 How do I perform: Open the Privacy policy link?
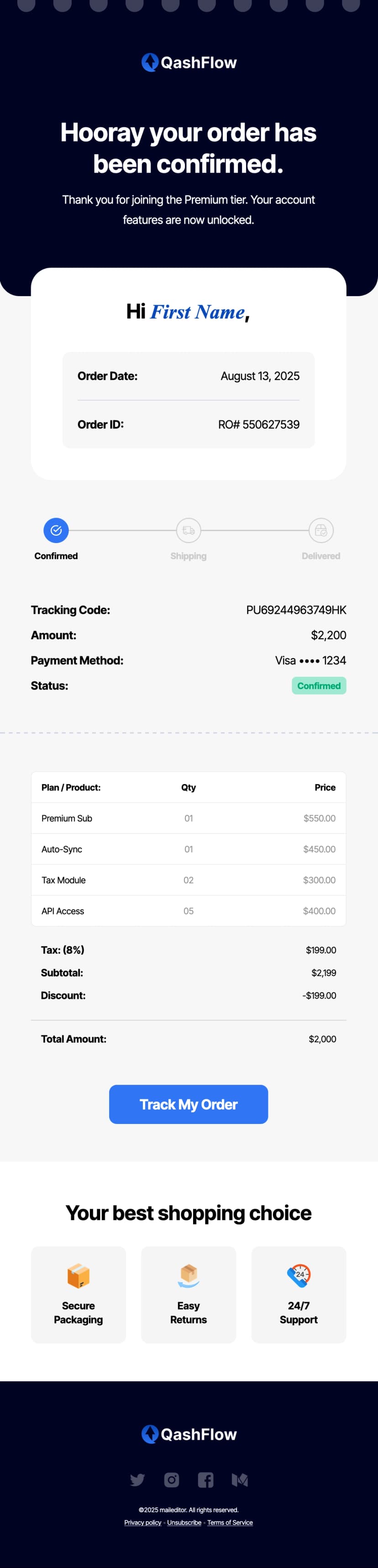(x=142, y=1522)
